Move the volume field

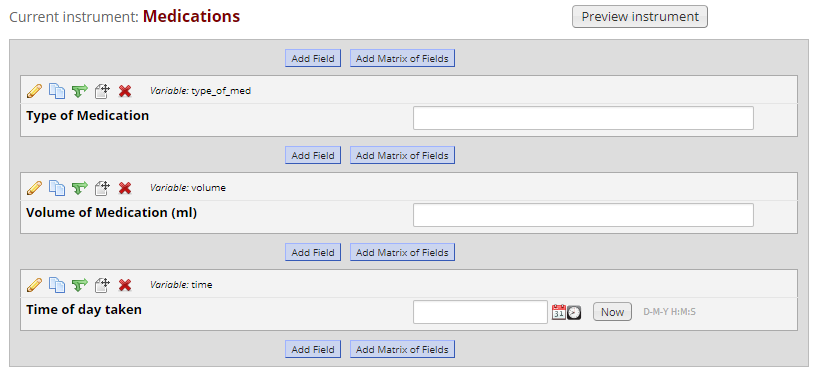[102, 188]
